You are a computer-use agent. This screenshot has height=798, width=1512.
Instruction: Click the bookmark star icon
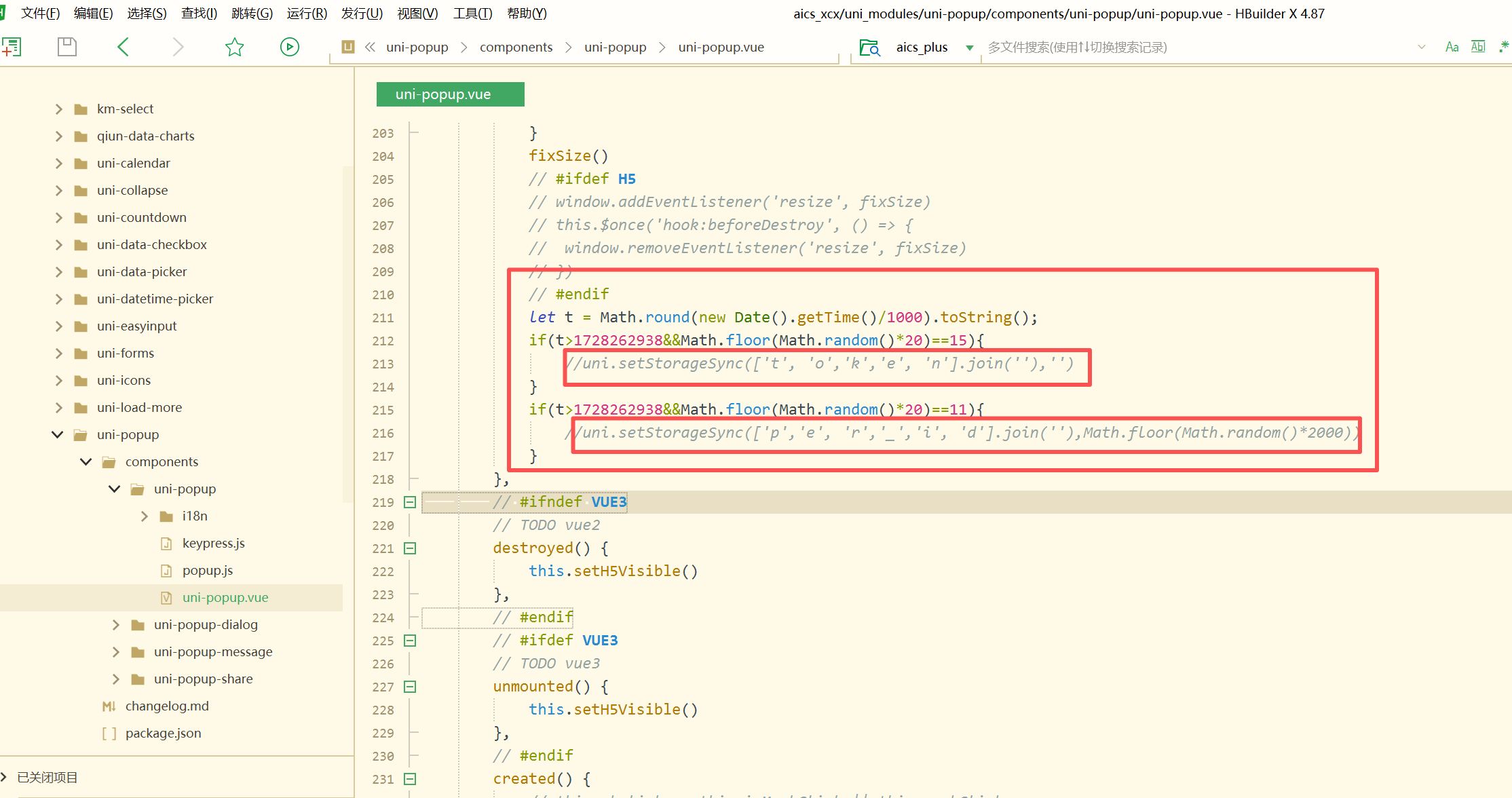pos(234,47)
